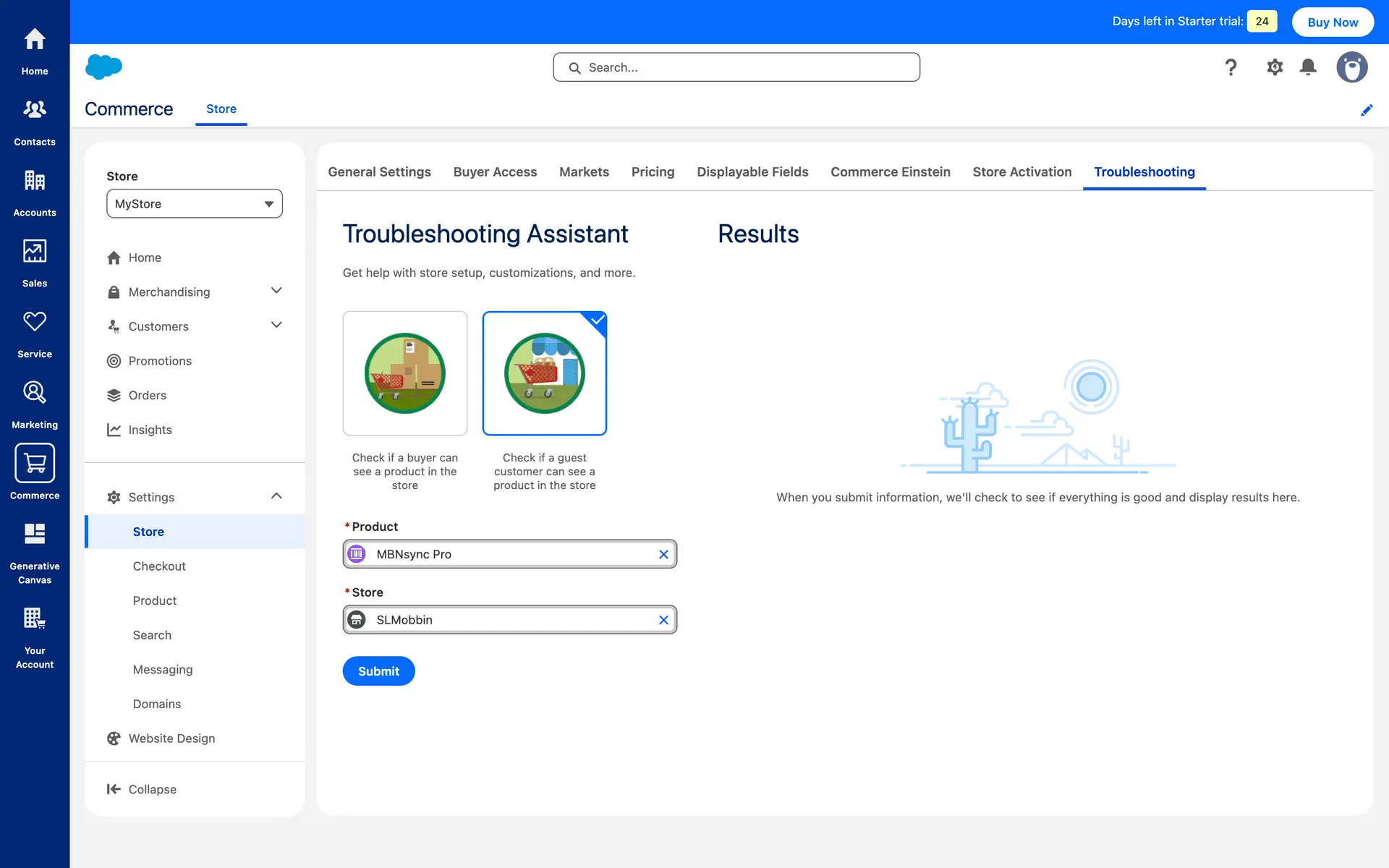Collapse the Settings section chevron
The height and width of the screenshot is (868, 1389).
point(276,496)
